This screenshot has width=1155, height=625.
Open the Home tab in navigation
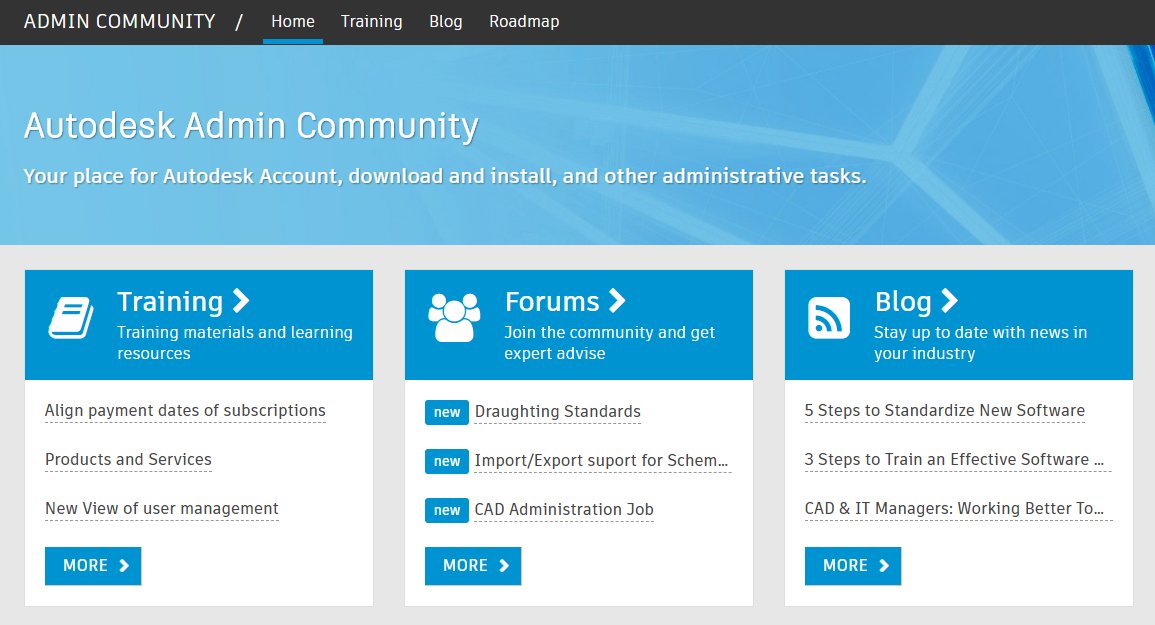coord(292,21)
